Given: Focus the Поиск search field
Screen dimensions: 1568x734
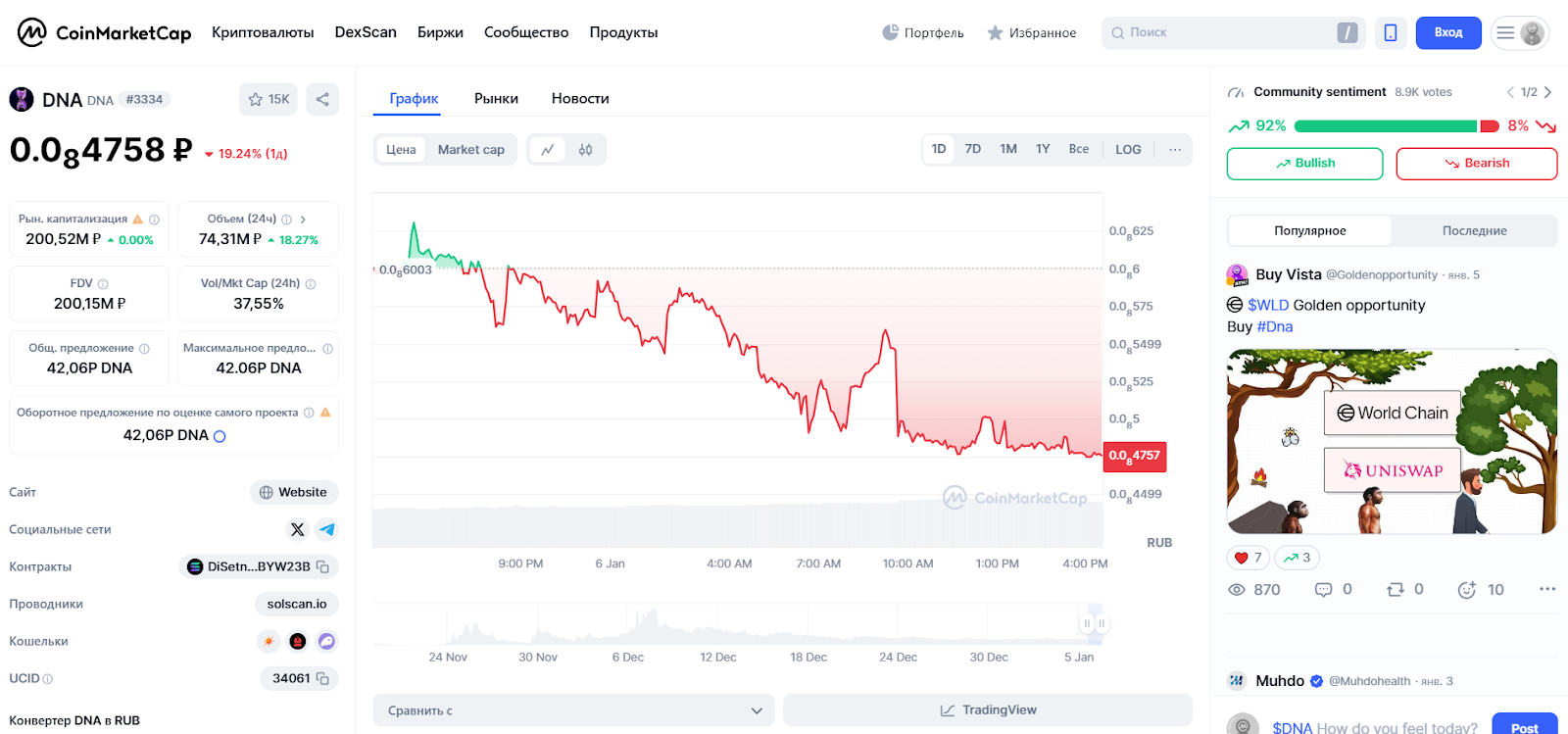Looking at the screenshot, I should click(1234, 32).
